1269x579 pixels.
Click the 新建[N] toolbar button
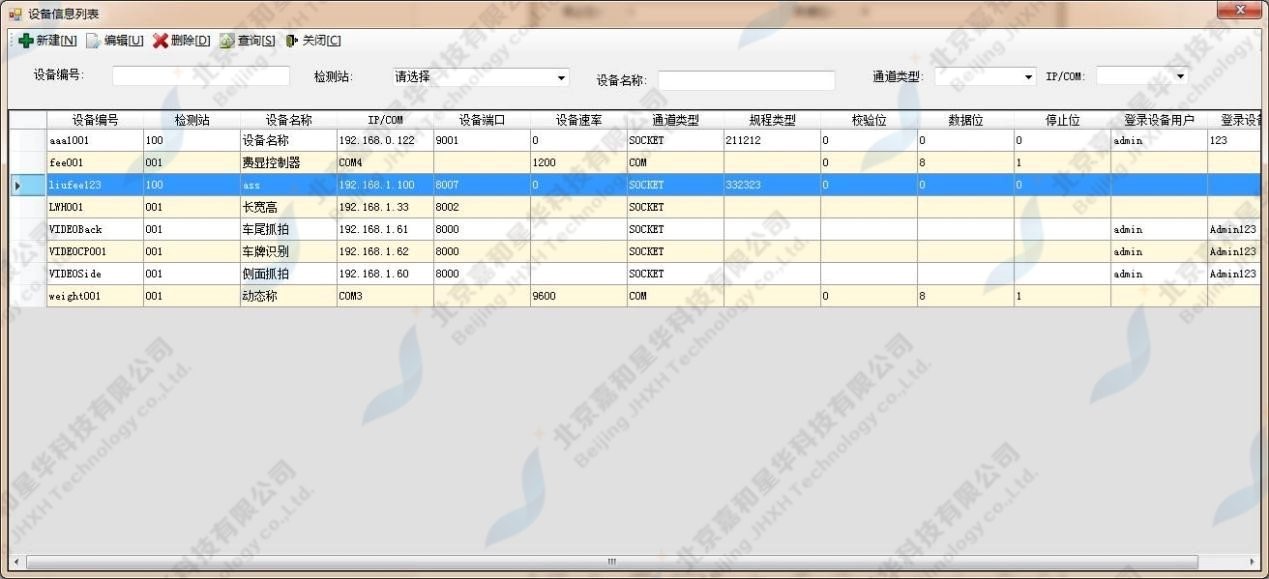coord(47,41)
